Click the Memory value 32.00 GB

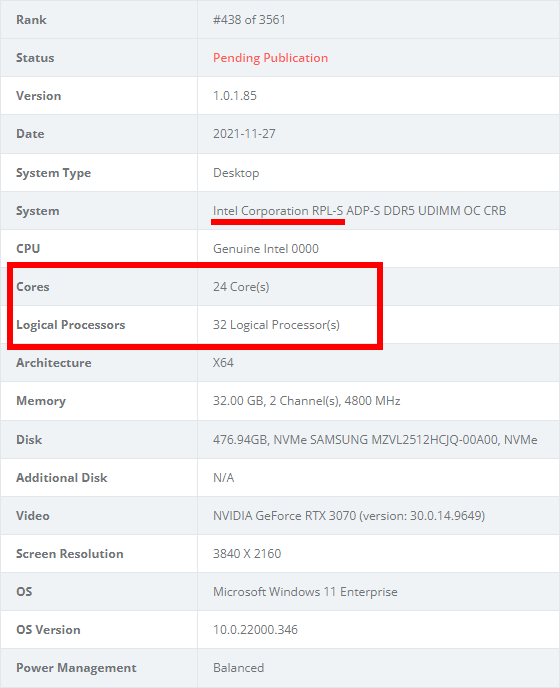click(307, 401)
